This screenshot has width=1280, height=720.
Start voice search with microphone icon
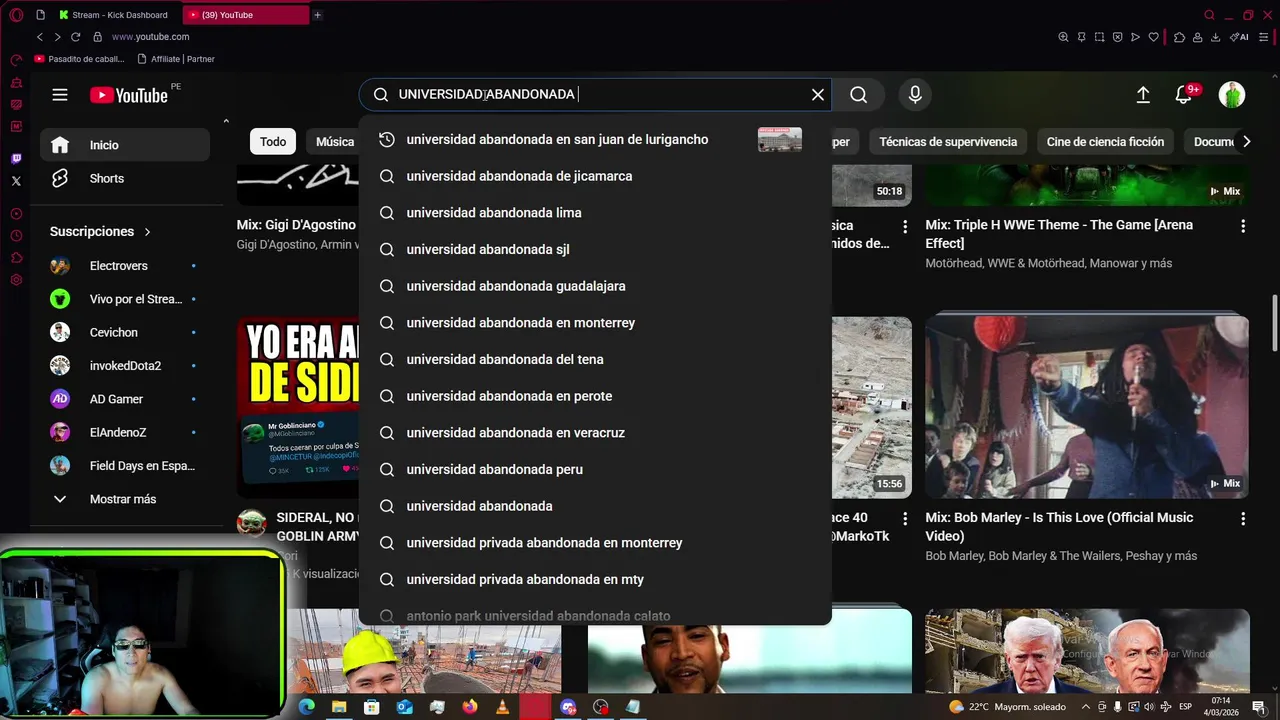[x=915, y=94]
